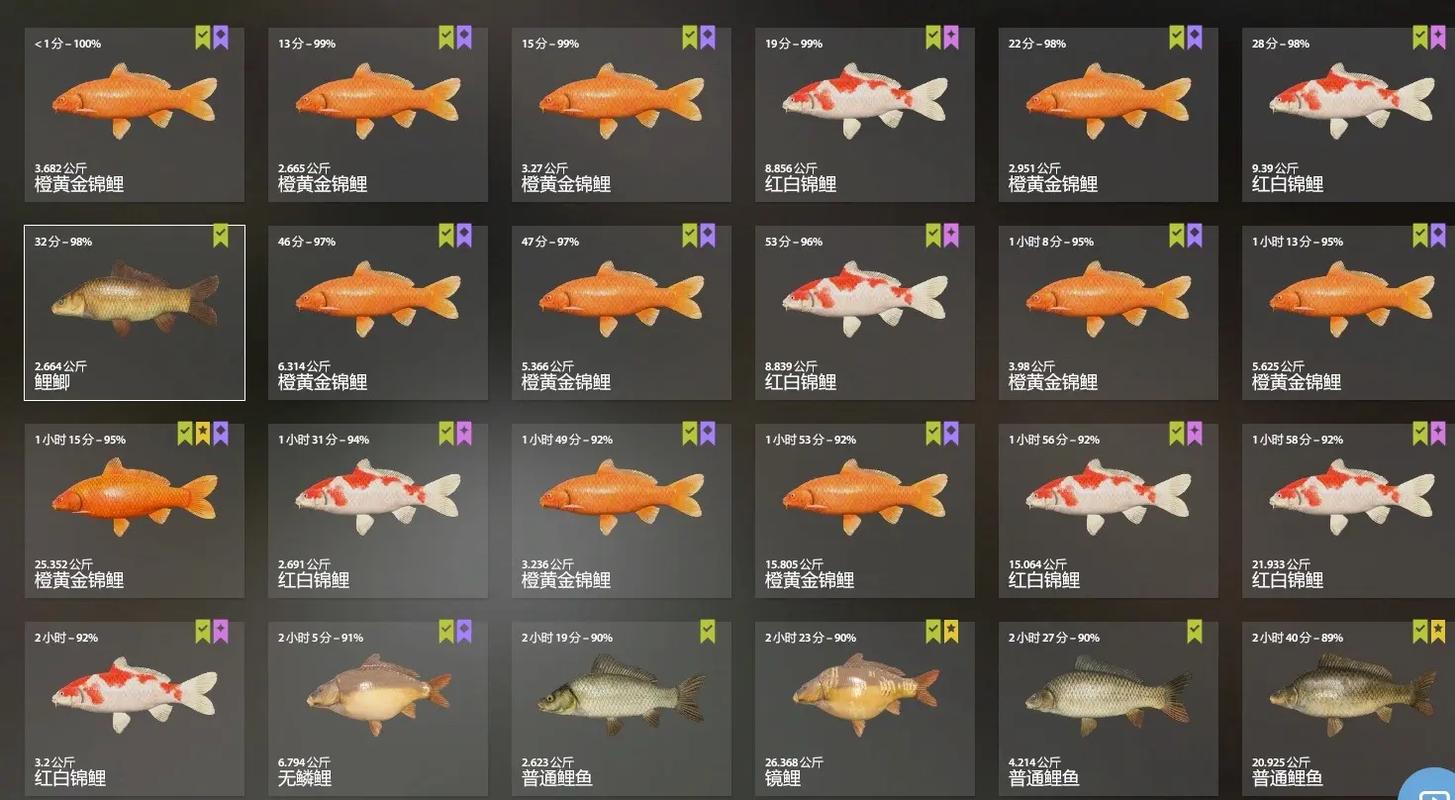The height and width of the screenshot is (800, 1455).
Task: Click purple badge on 9.39公斤 红白锦鲤 card
Action: click(1438, 38)
